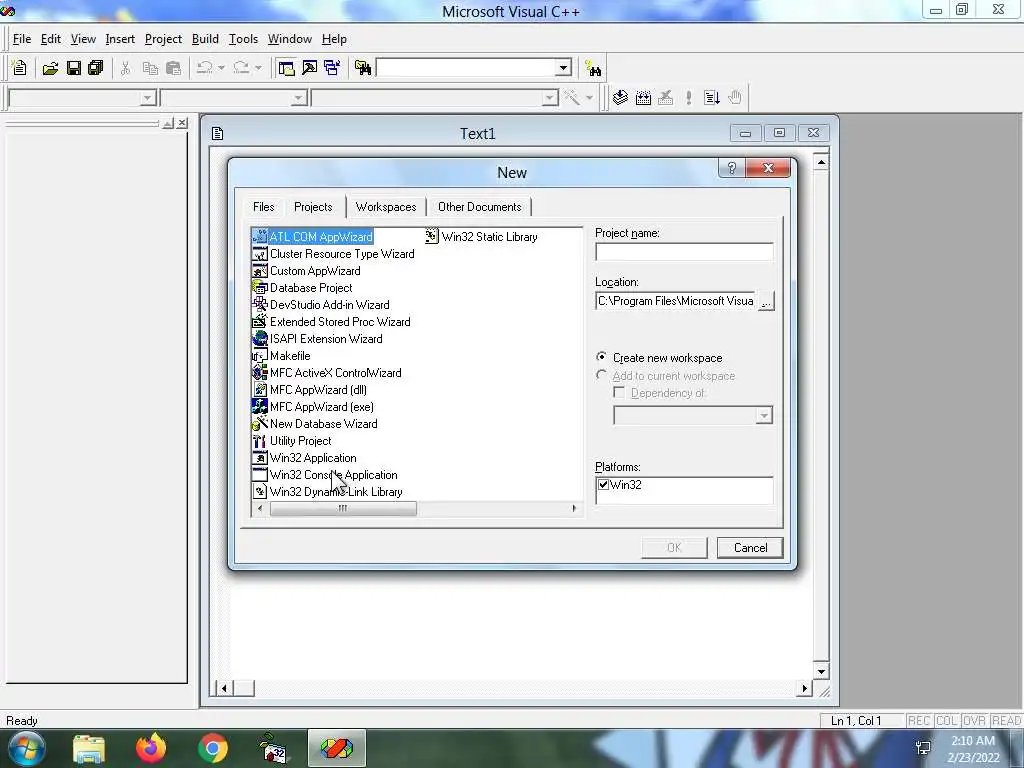Expand the WizardBar members combo box
The width and height of the screenshot is (1024, 768).
[550, 98]
